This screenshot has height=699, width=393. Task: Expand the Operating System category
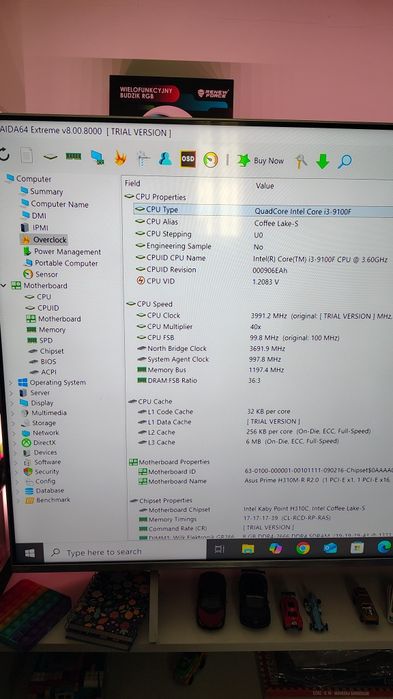coord(11,382)
